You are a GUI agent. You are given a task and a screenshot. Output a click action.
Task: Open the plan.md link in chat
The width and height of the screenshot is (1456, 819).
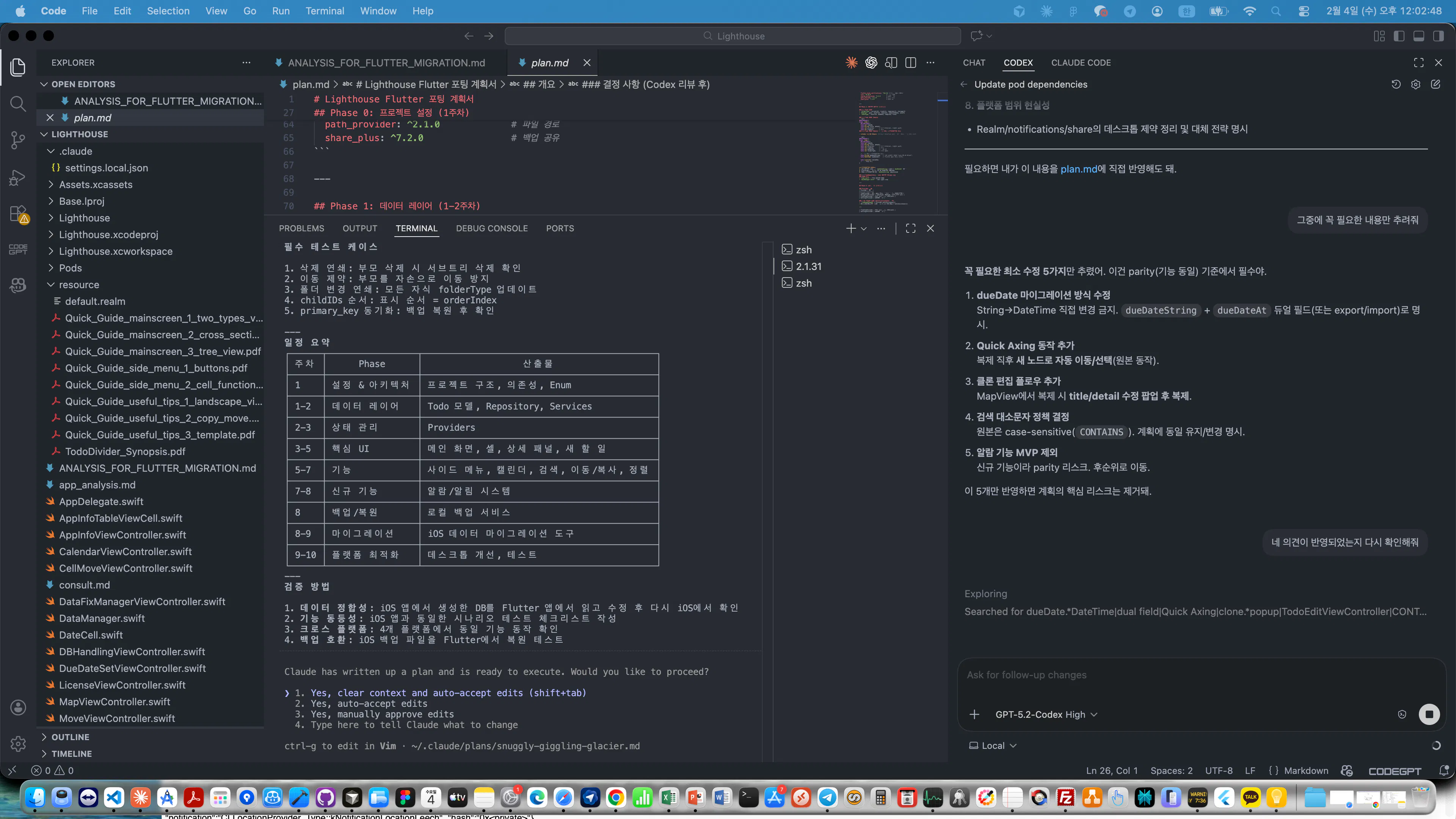(x=1078, y=169)
